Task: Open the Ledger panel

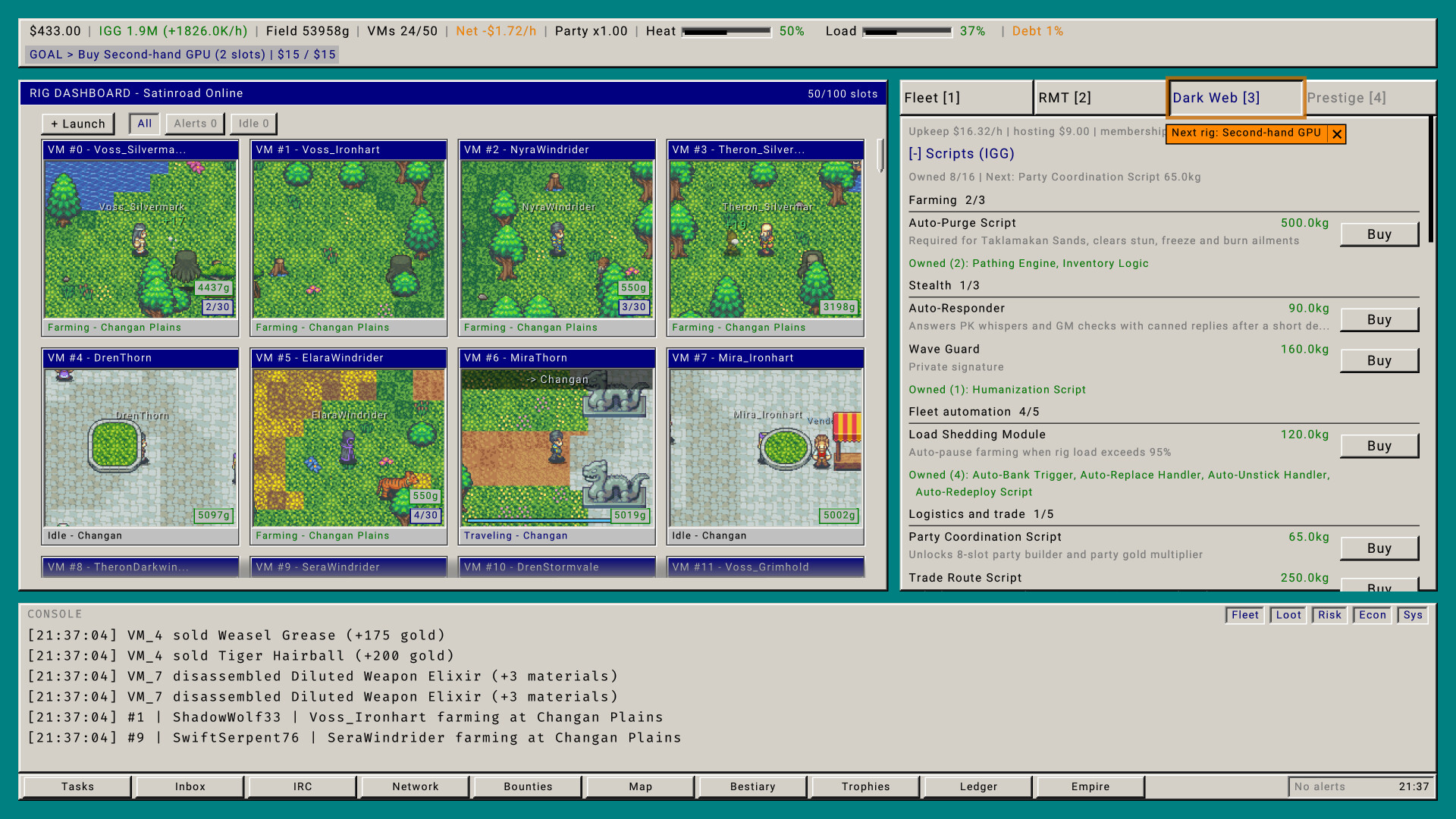Action: [x=978, y=786]
